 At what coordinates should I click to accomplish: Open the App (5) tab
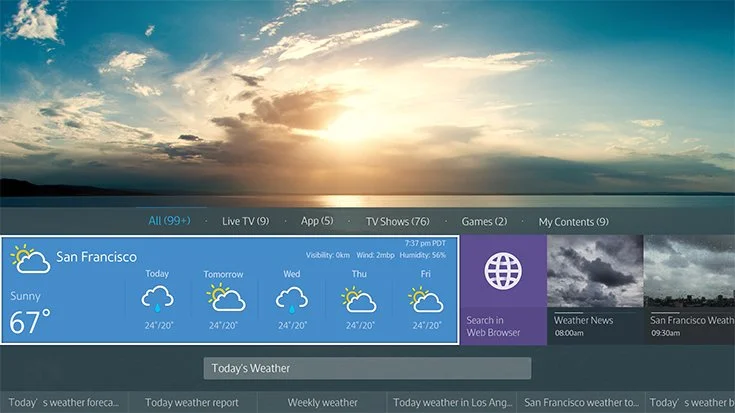tap(317, 221)
